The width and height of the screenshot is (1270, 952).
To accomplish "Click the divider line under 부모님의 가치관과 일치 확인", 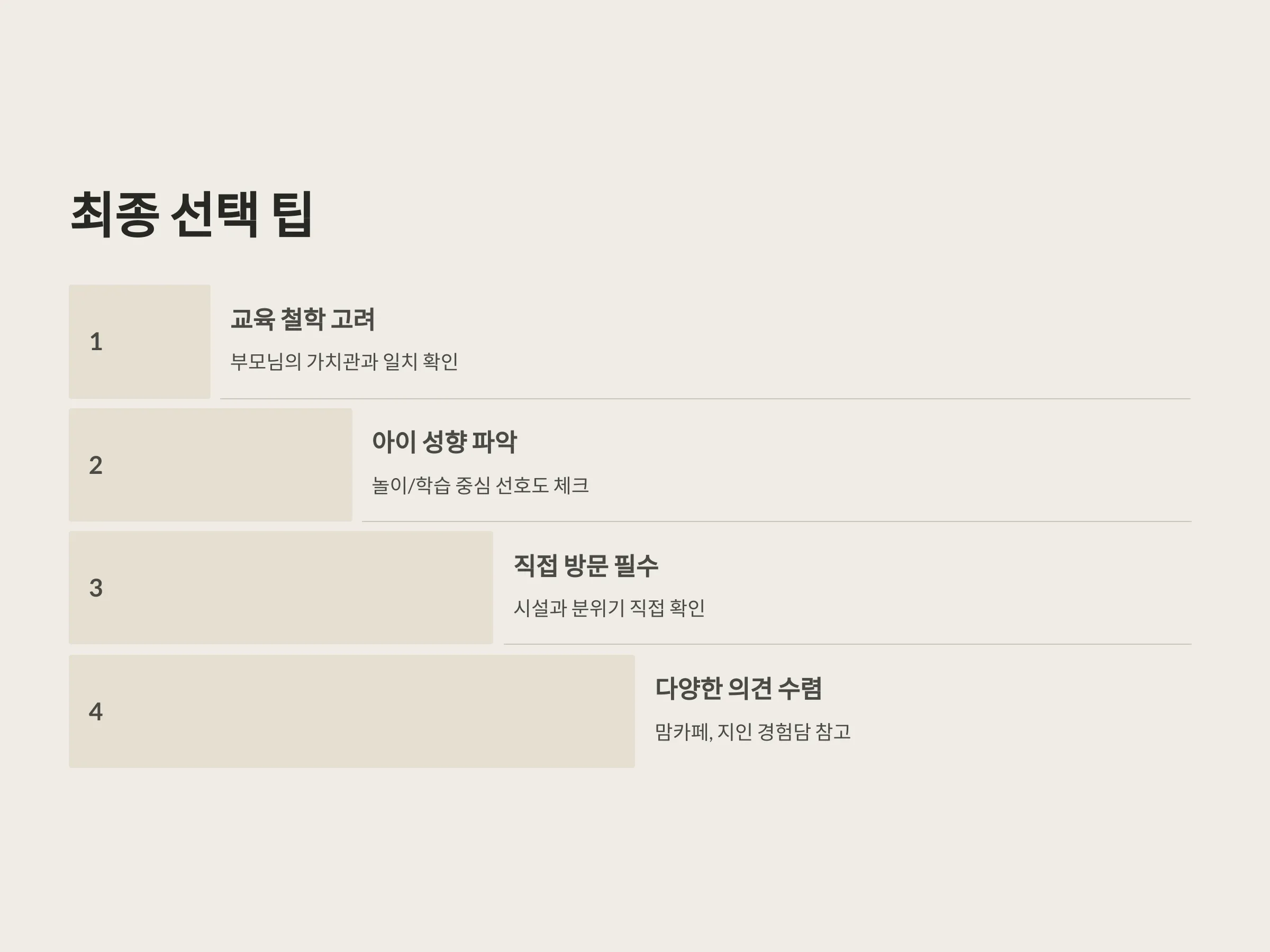I will [705, 398].
